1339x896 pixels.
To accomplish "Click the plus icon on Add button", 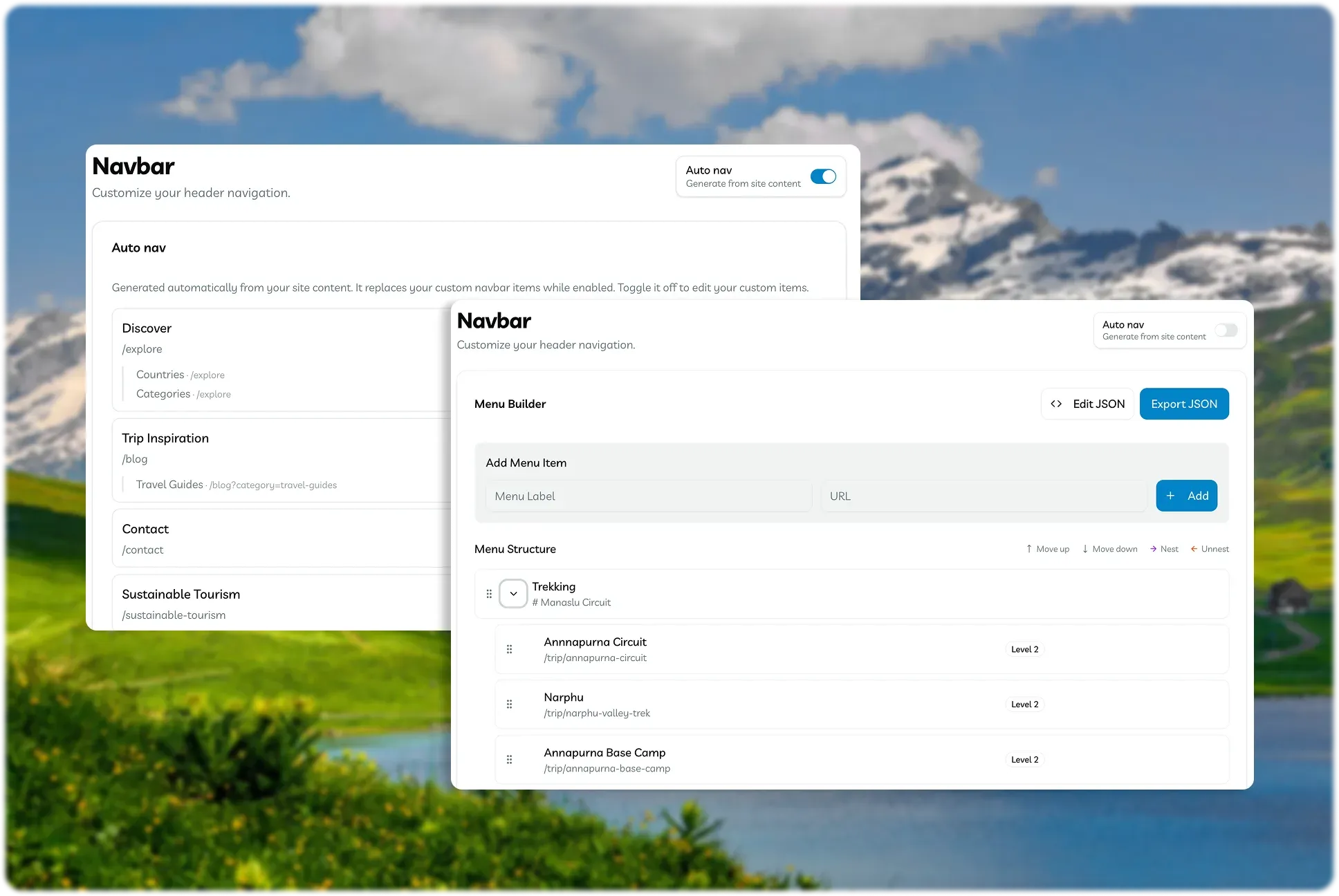I will coord(1170,496).
